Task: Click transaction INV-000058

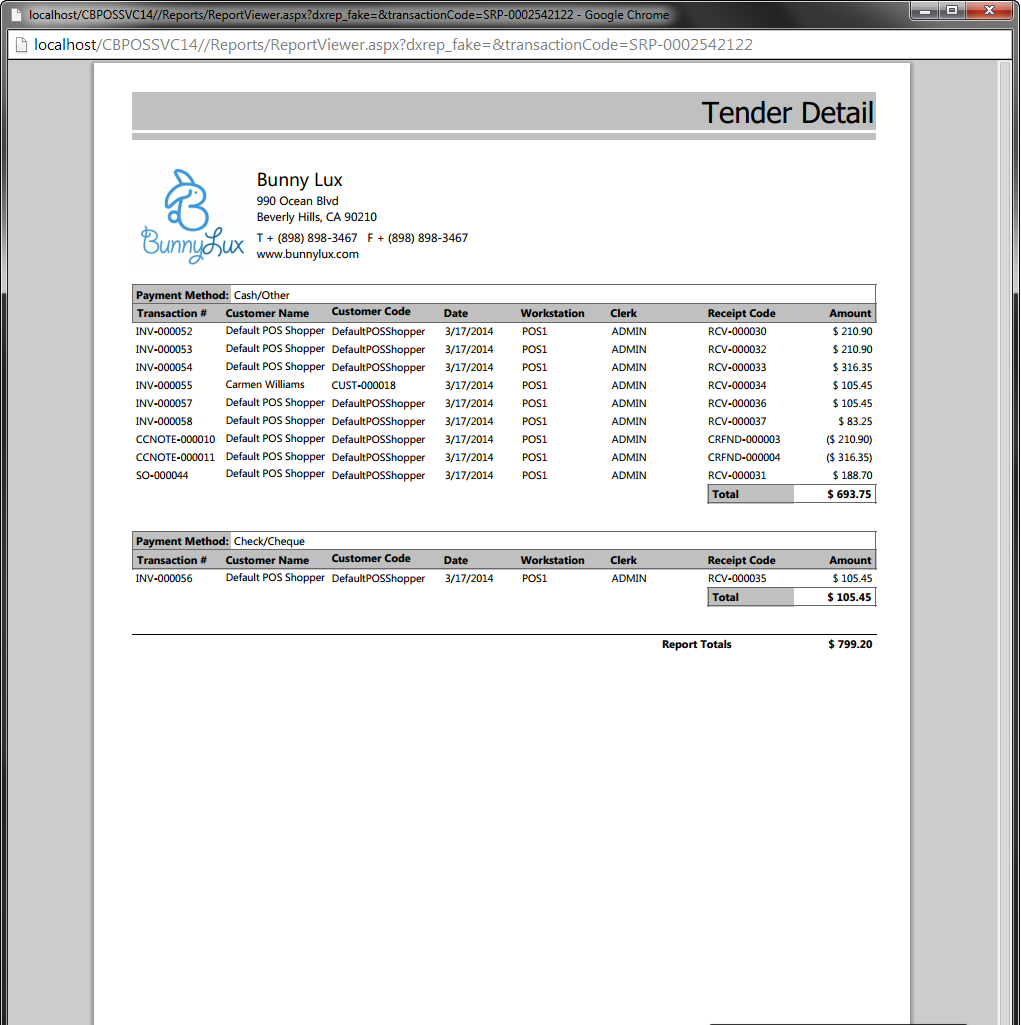Action: click(x=164, y=421)
